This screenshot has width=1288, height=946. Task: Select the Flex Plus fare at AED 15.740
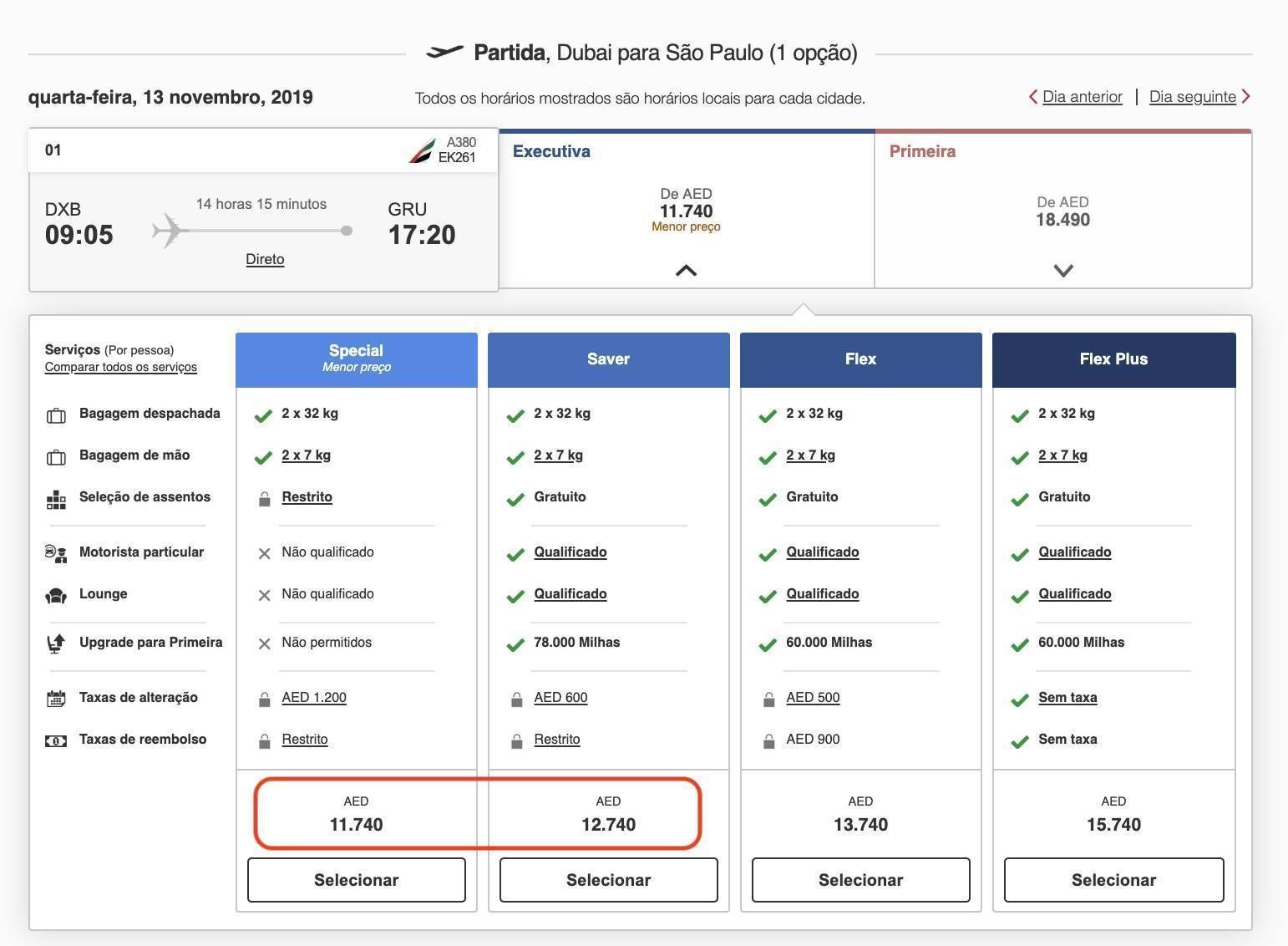pyautogui.click(x=1113, y=880)
